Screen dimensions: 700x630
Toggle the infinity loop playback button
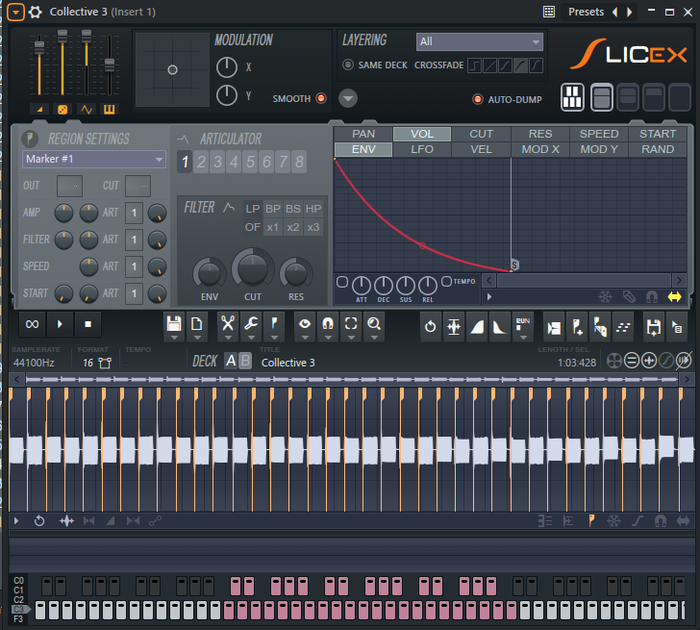point(33,324)
